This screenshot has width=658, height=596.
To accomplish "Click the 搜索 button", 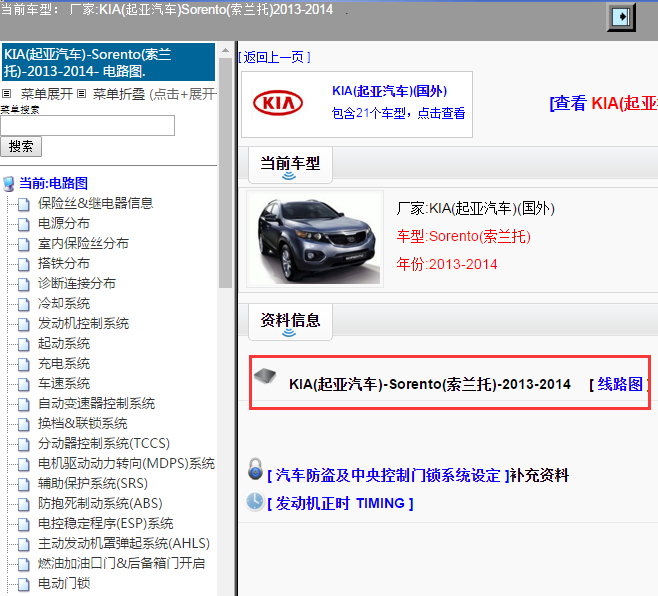I will coord(21,146).
